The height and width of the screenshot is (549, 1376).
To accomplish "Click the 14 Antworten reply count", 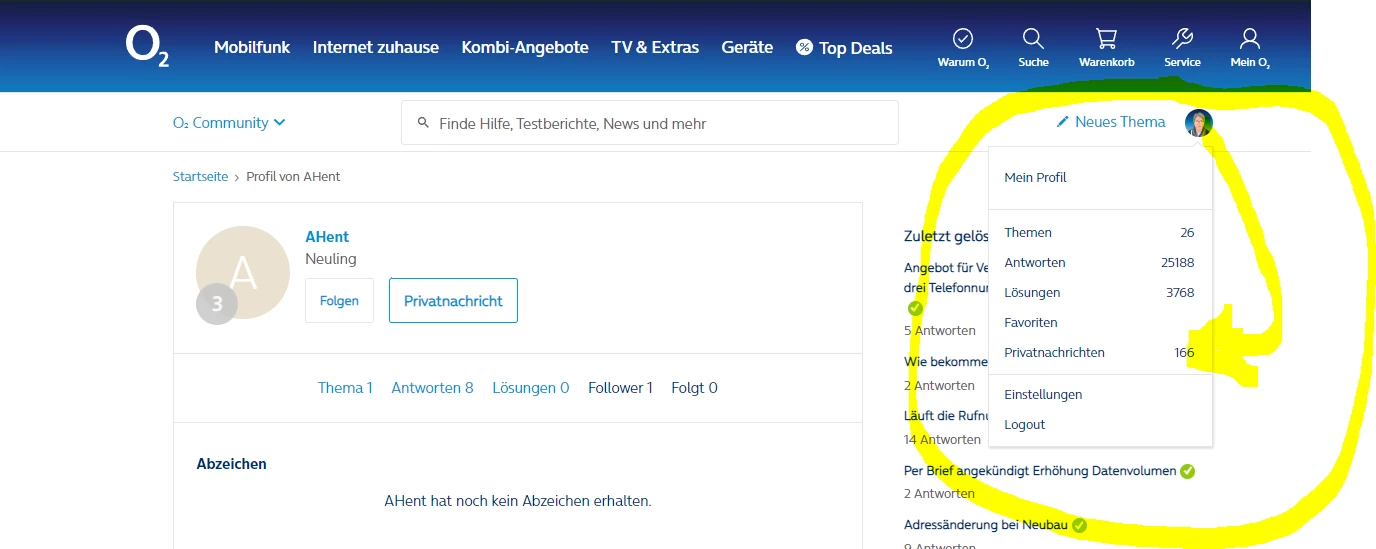I will [x=942, y=439].
